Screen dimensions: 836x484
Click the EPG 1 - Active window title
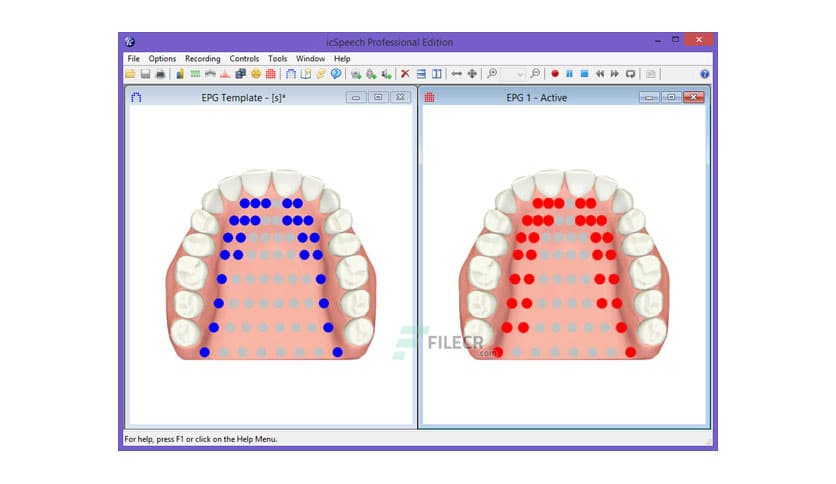point(536,98)
